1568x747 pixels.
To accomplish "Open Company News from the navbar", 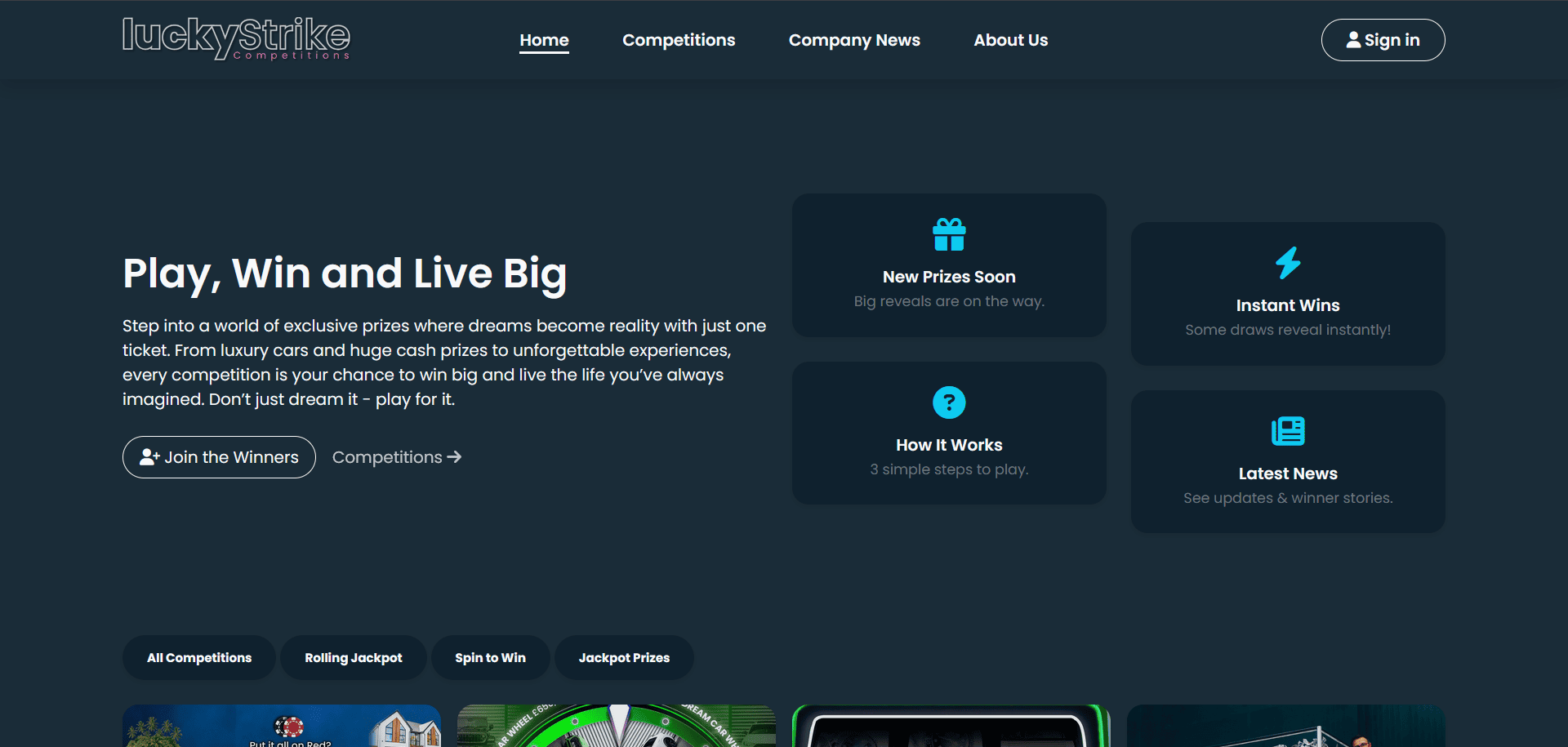I will 854,40.
